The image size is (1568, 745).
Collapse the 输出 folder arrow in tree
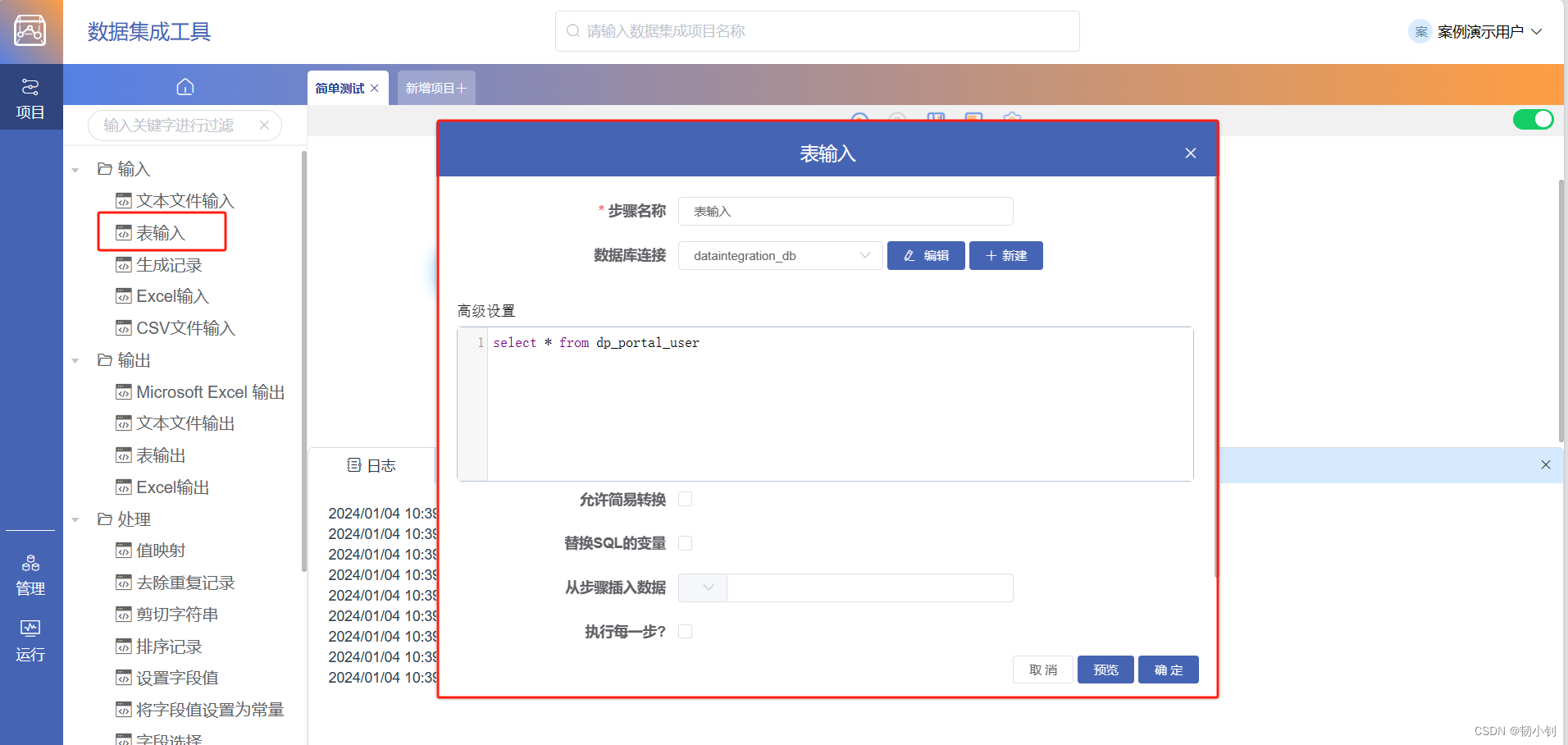[x=75, y=361]
